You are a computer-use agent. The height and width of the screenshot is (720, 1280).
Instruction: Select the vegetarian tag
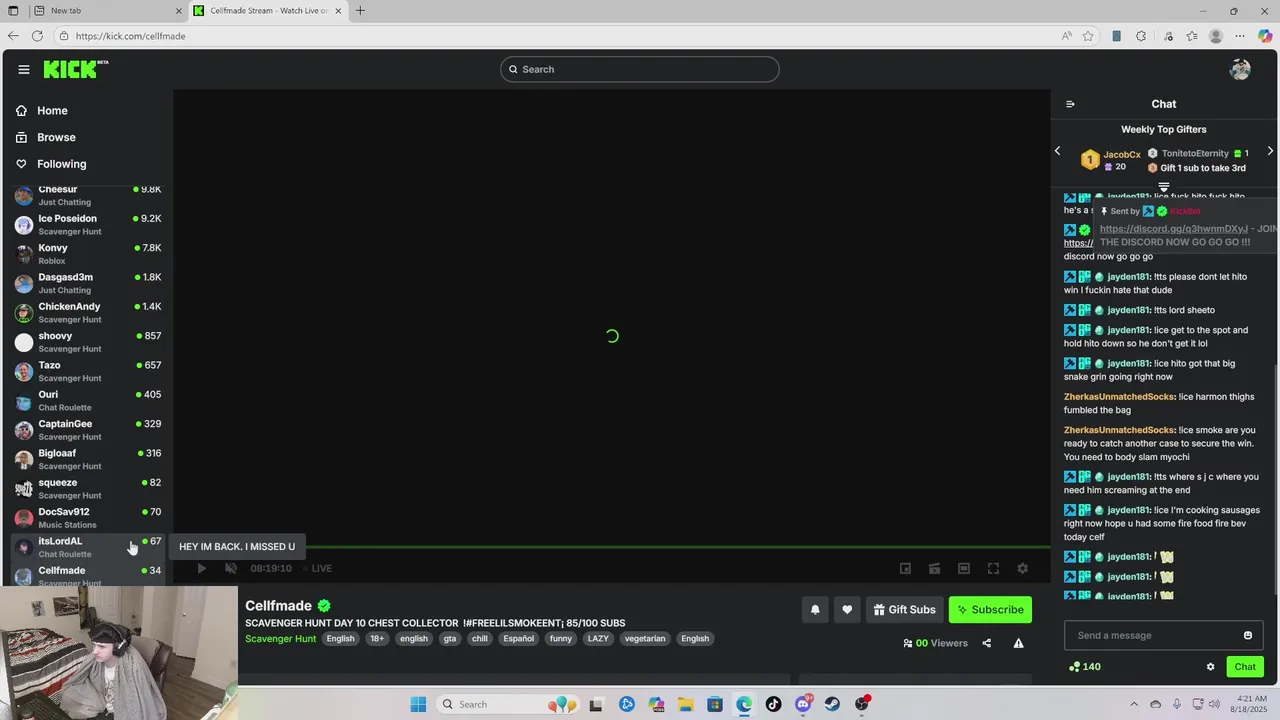(645, 639)
